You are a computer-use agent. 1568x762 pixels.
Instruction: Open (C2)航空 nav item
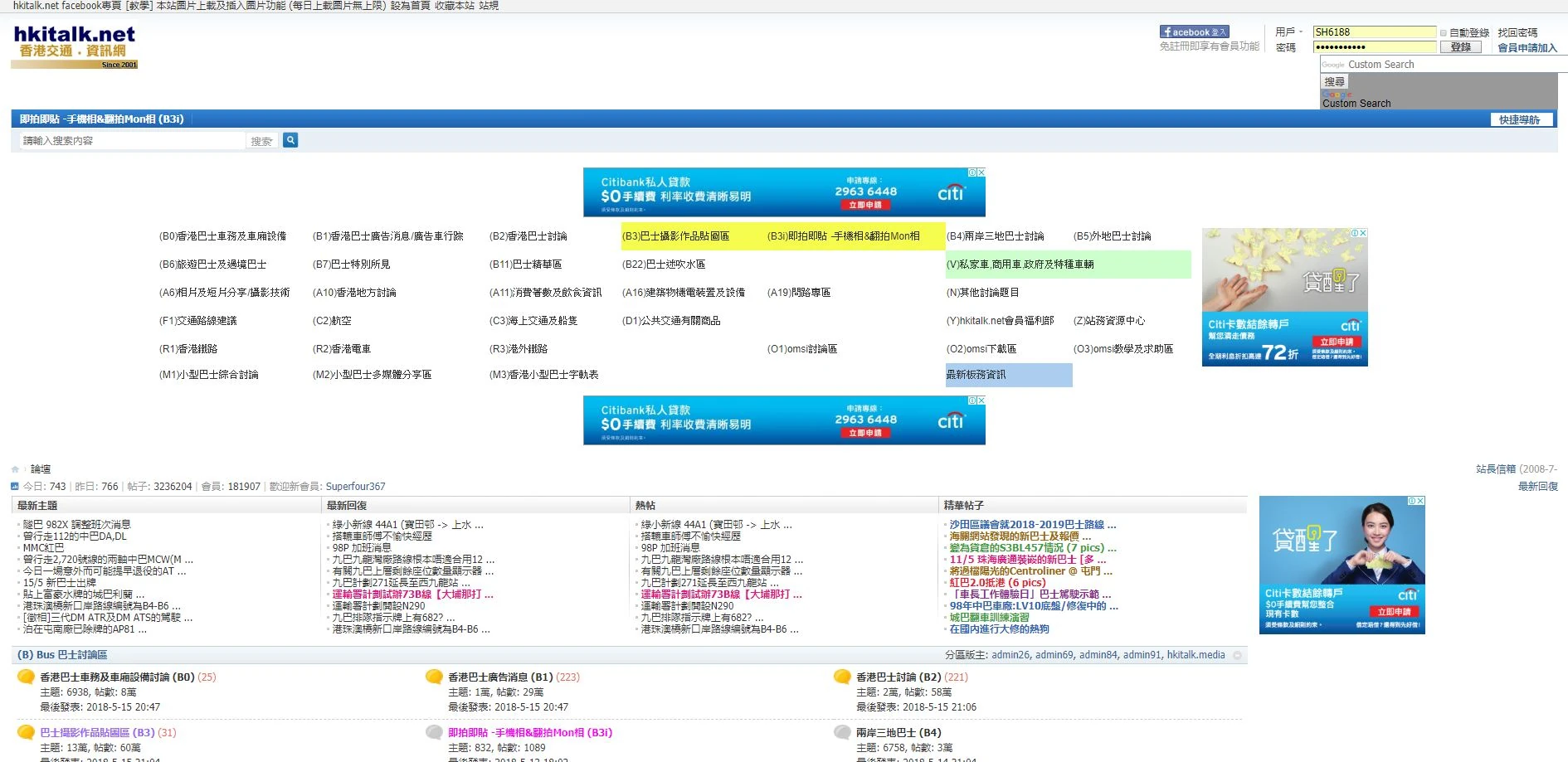331,321
